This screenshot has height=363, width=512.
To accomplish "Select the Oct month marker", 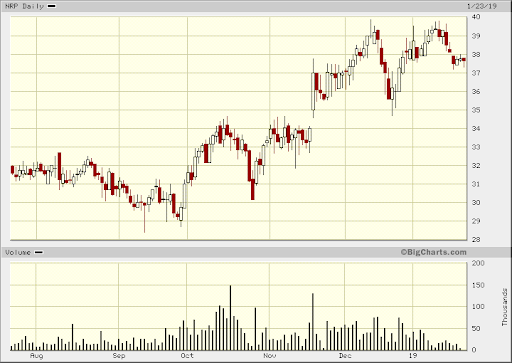I will tap(187, 356).
